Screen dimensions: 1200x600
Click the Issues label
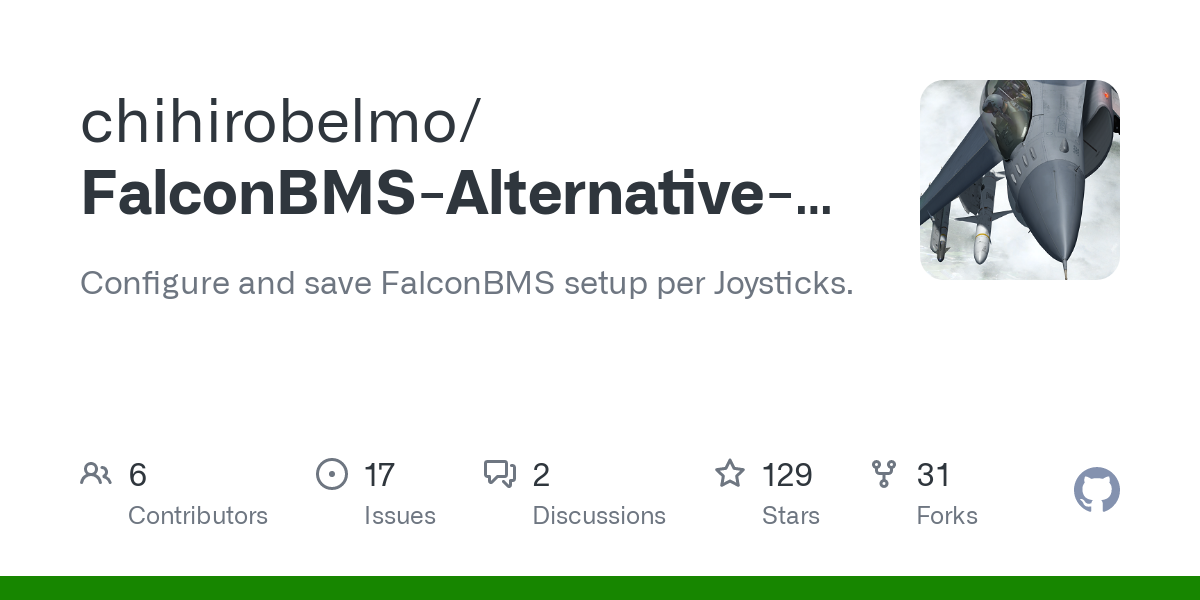(400, 516)
